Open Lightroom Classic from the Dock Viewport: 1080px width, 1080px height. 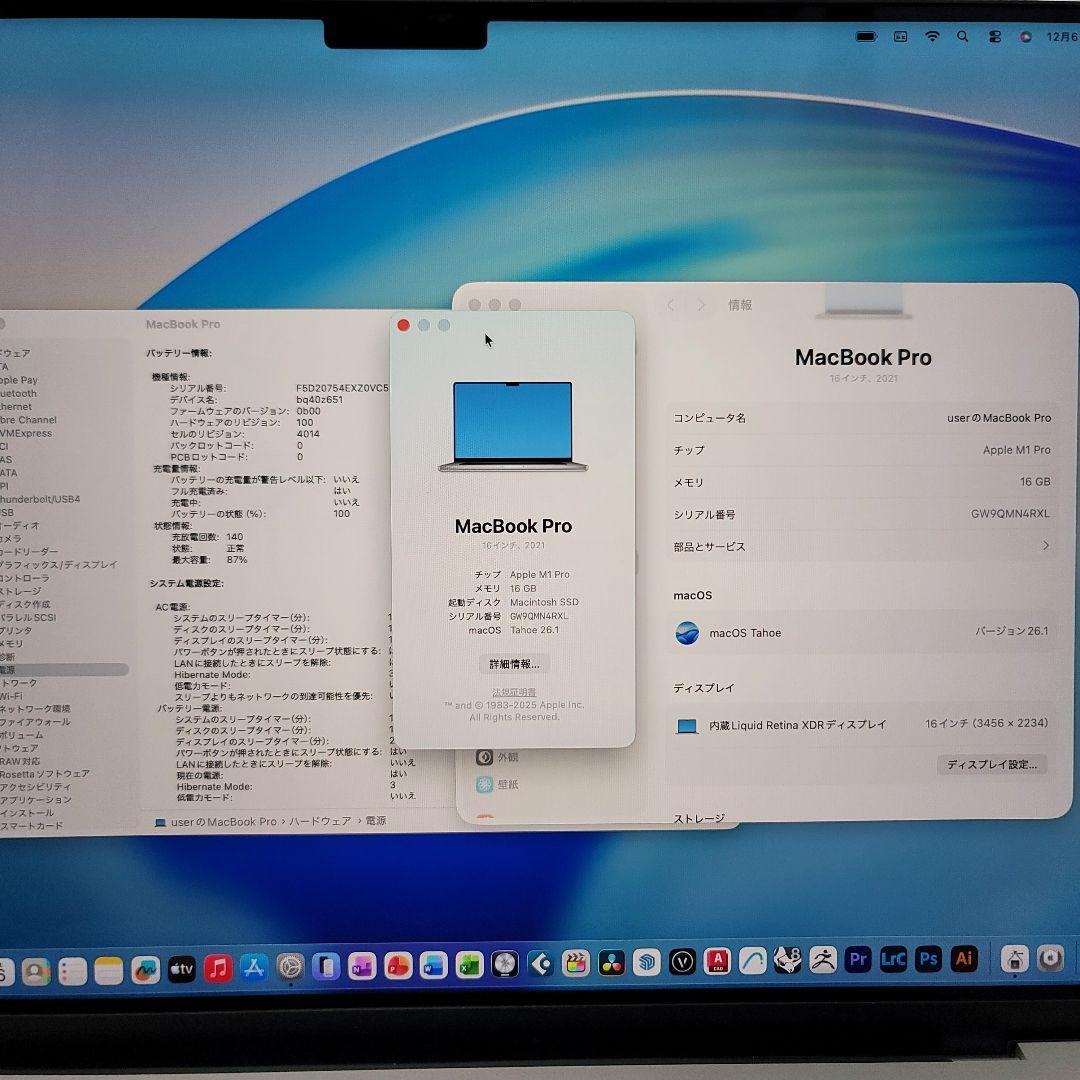(894, 958)
